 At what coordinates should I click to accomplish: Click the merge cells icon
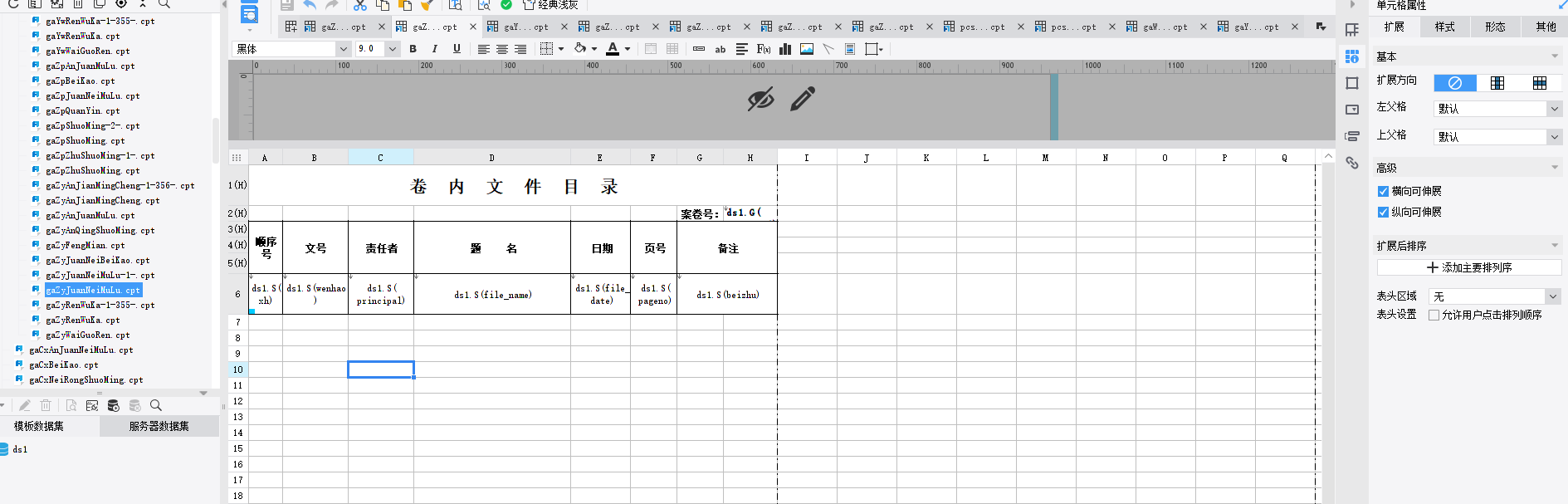pos(651,49)
